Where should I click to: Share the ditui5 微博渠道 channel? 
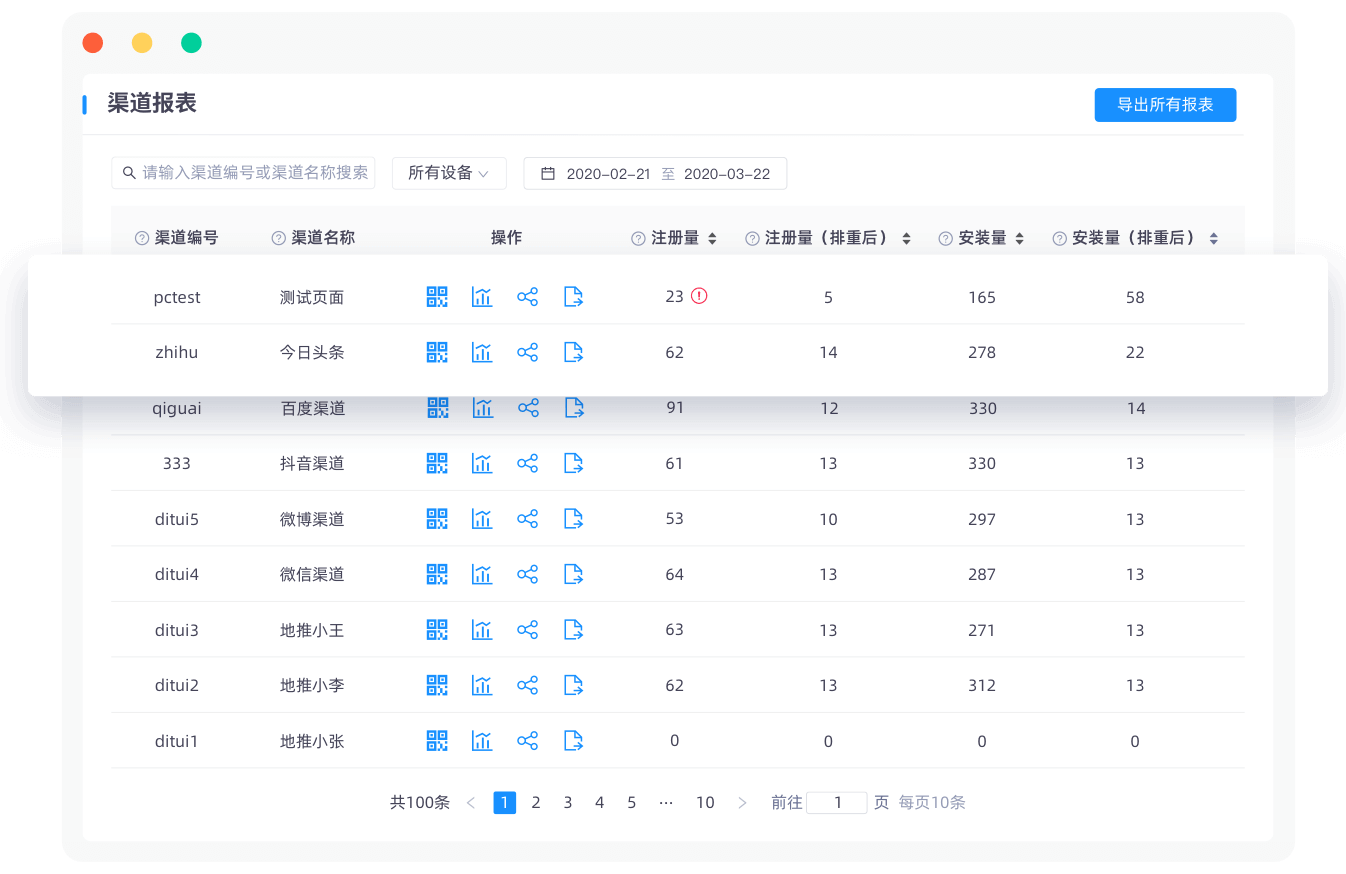[x=527, y=519]
